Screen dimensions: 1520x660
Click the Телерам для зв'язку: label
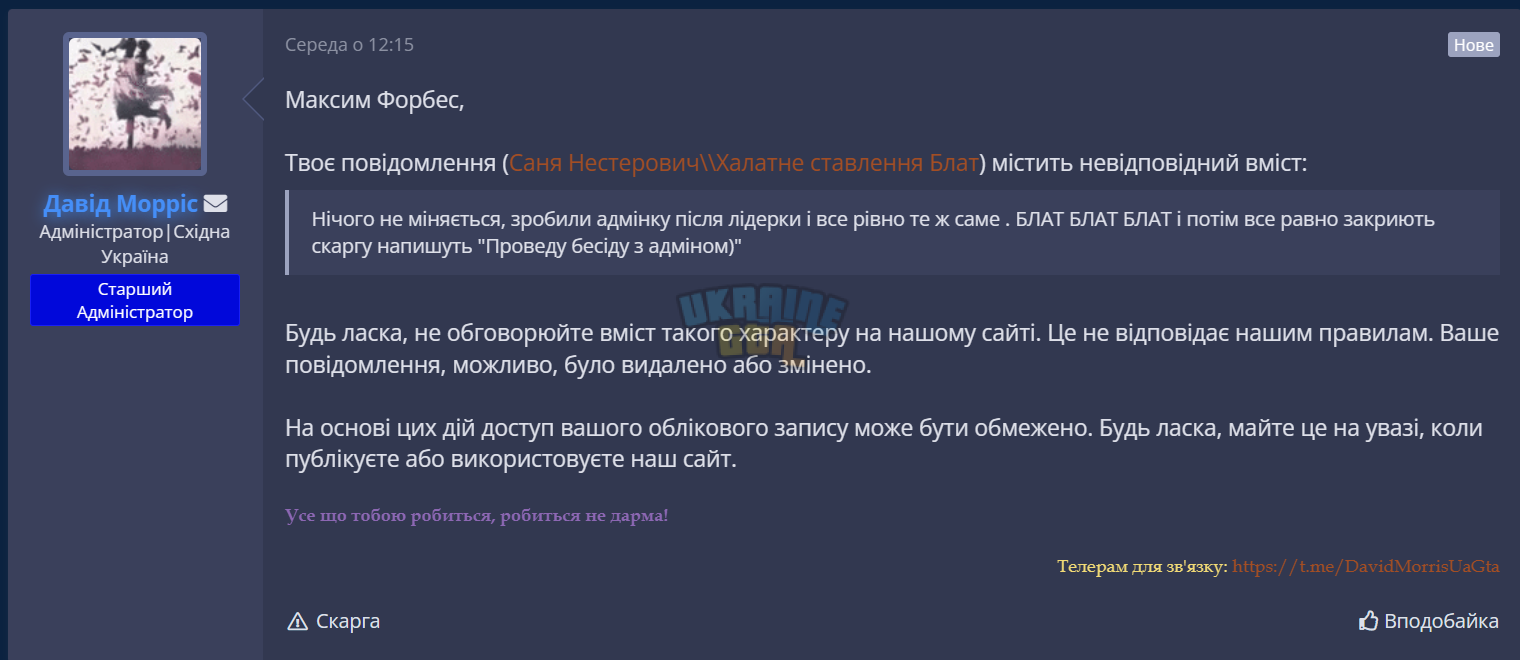click(x=1142, y=566)
